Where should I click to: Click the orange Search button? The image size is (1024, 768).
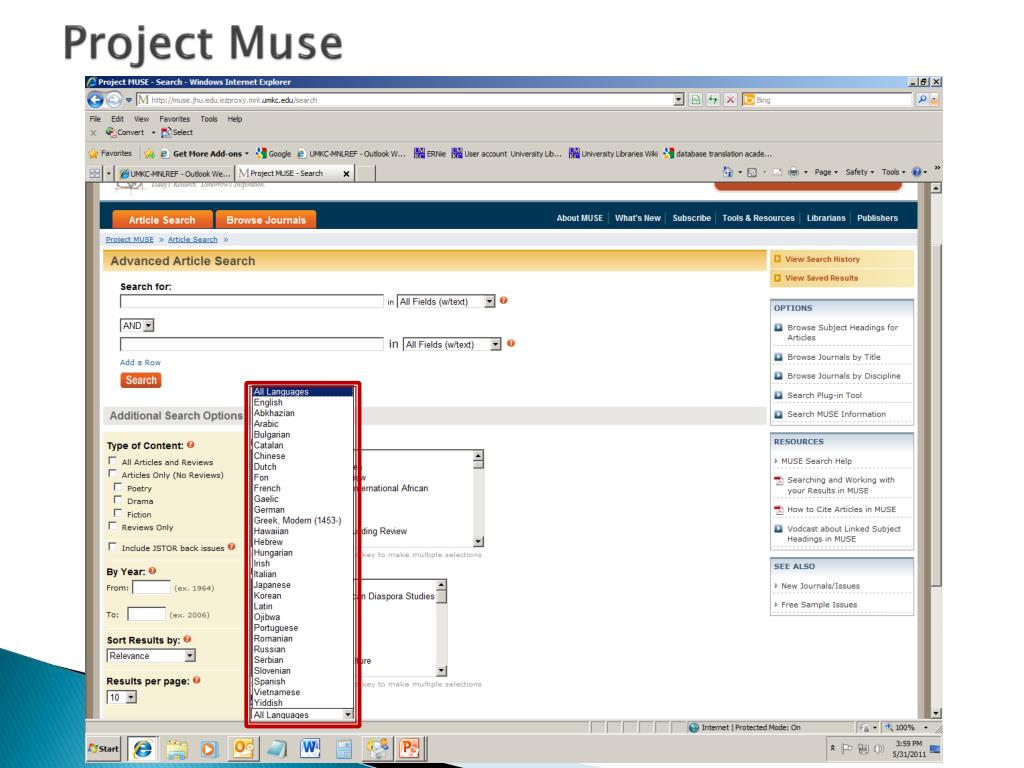pos(141,380)
